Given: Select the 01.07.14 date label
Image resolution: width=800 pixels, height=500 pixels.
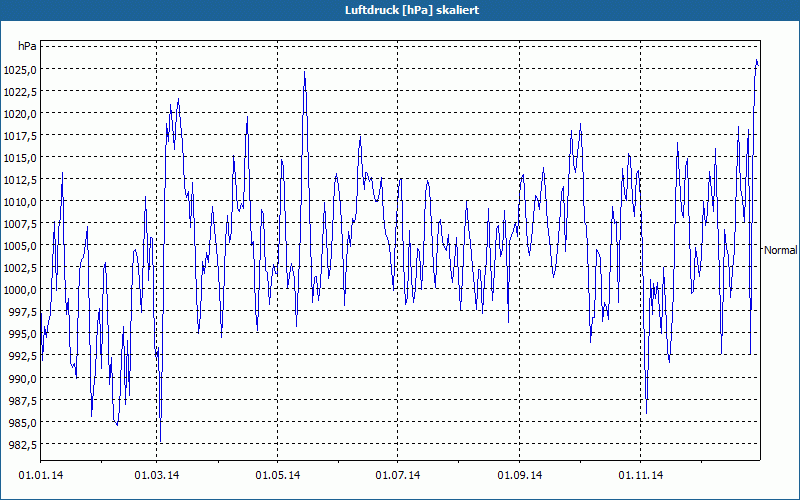Looking at the screenshot, I should pos(398,475).
